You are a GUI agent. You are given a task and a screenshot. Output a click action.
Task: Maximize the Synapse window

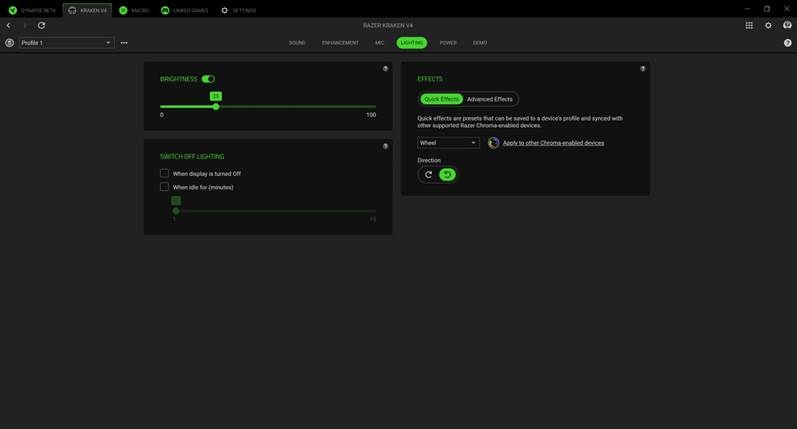[x=767, y=9]
